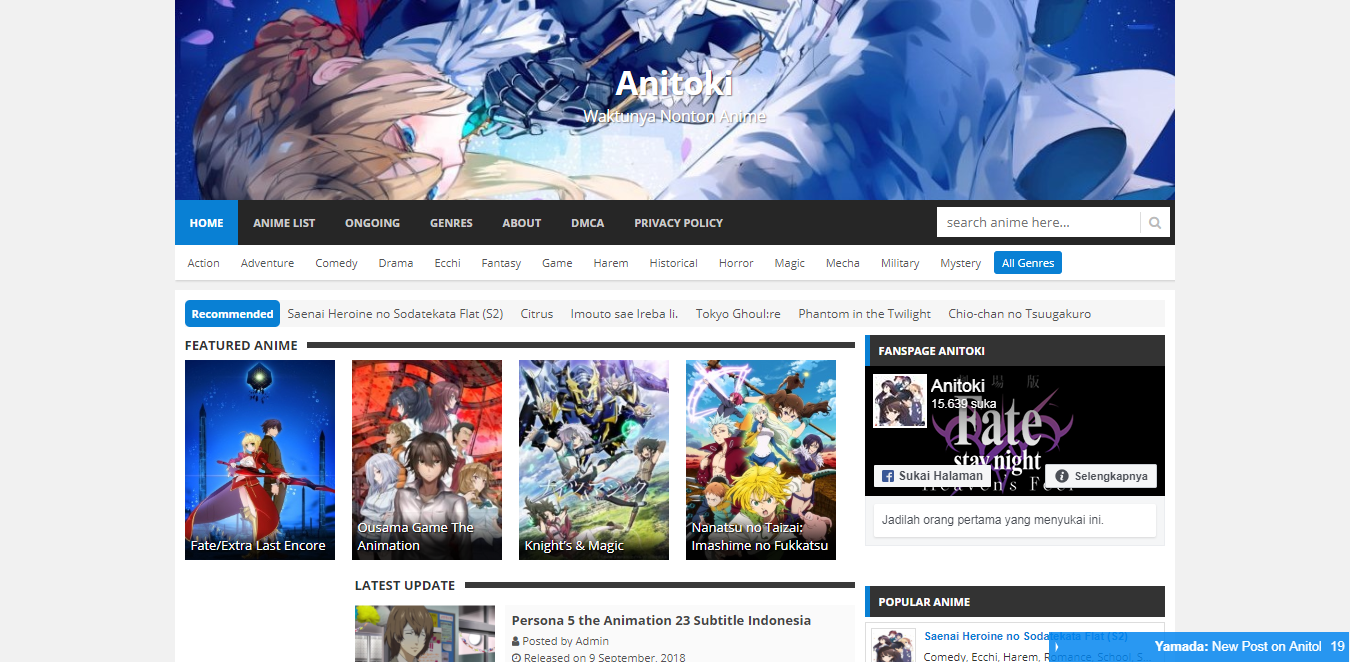Click the Anitoki site title

coord(674,83)
